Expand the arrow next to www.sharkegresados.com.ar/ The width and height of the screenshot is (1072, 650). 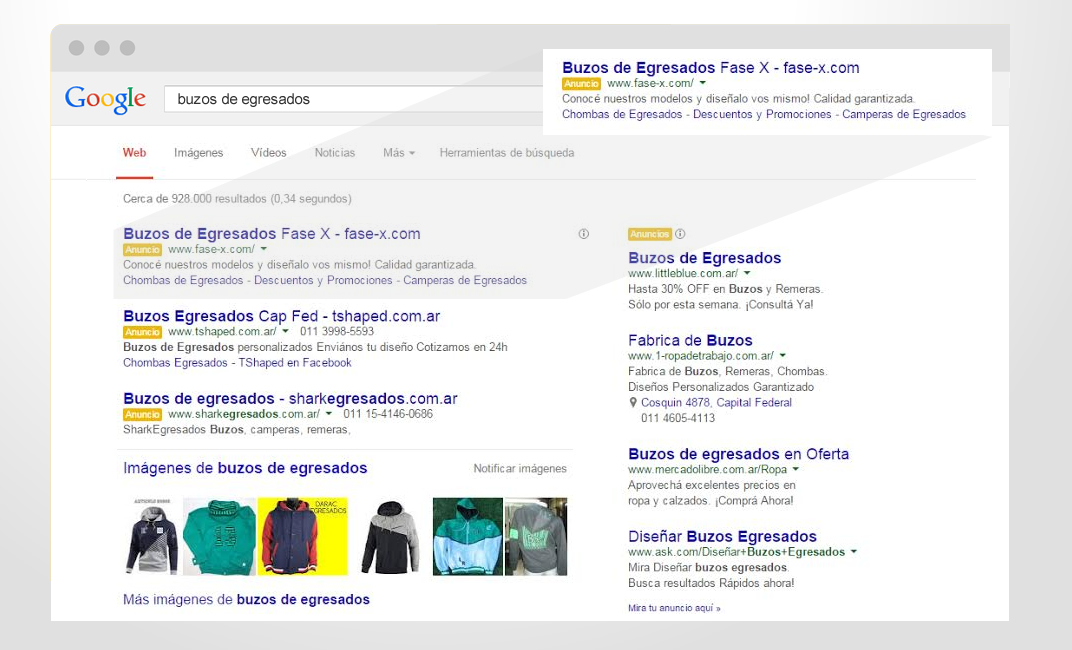(329, 414)
